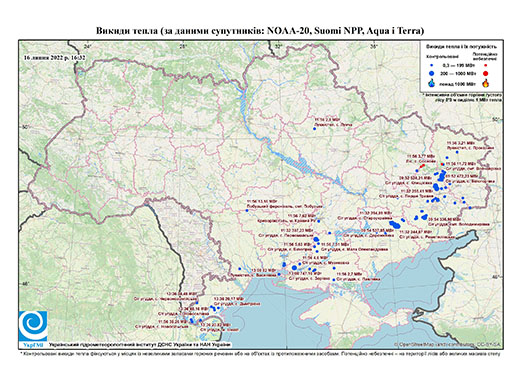The image size is (520, 368).
Task: Click the legend title text in the box
Action: click(462, 47)
